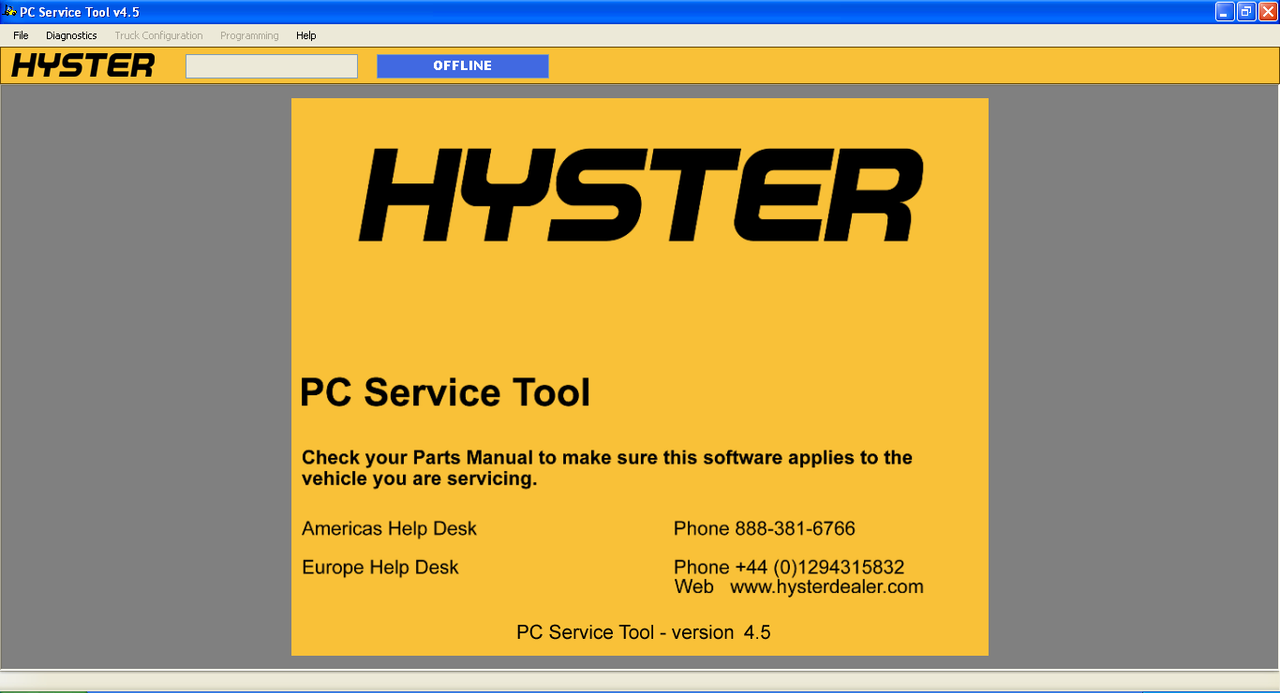
Task: Restore down the PC Service Tool window
Action: tap(1246, 12)
